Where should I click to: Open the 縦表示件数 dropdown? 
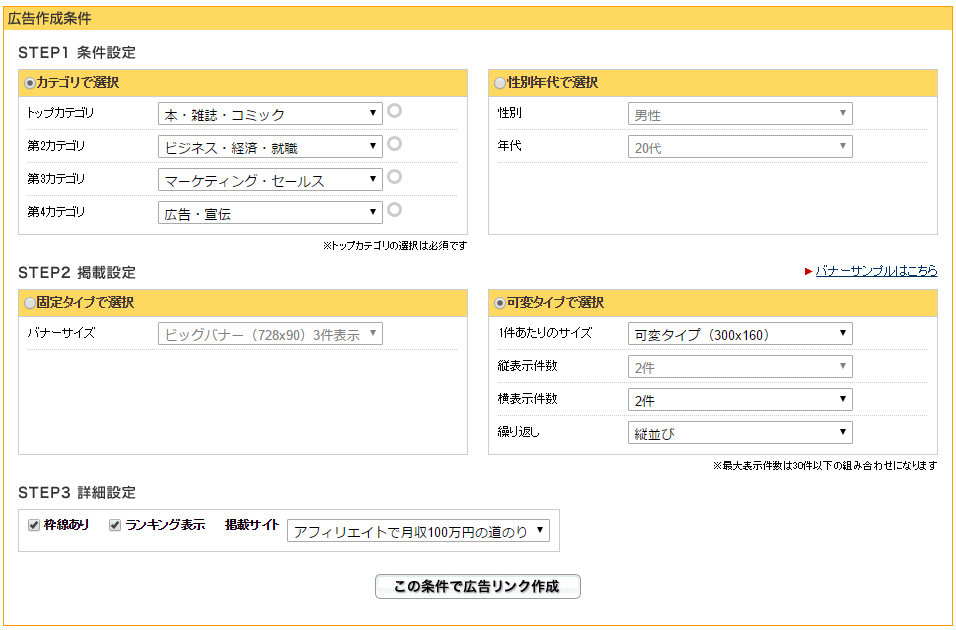[740, 367]
